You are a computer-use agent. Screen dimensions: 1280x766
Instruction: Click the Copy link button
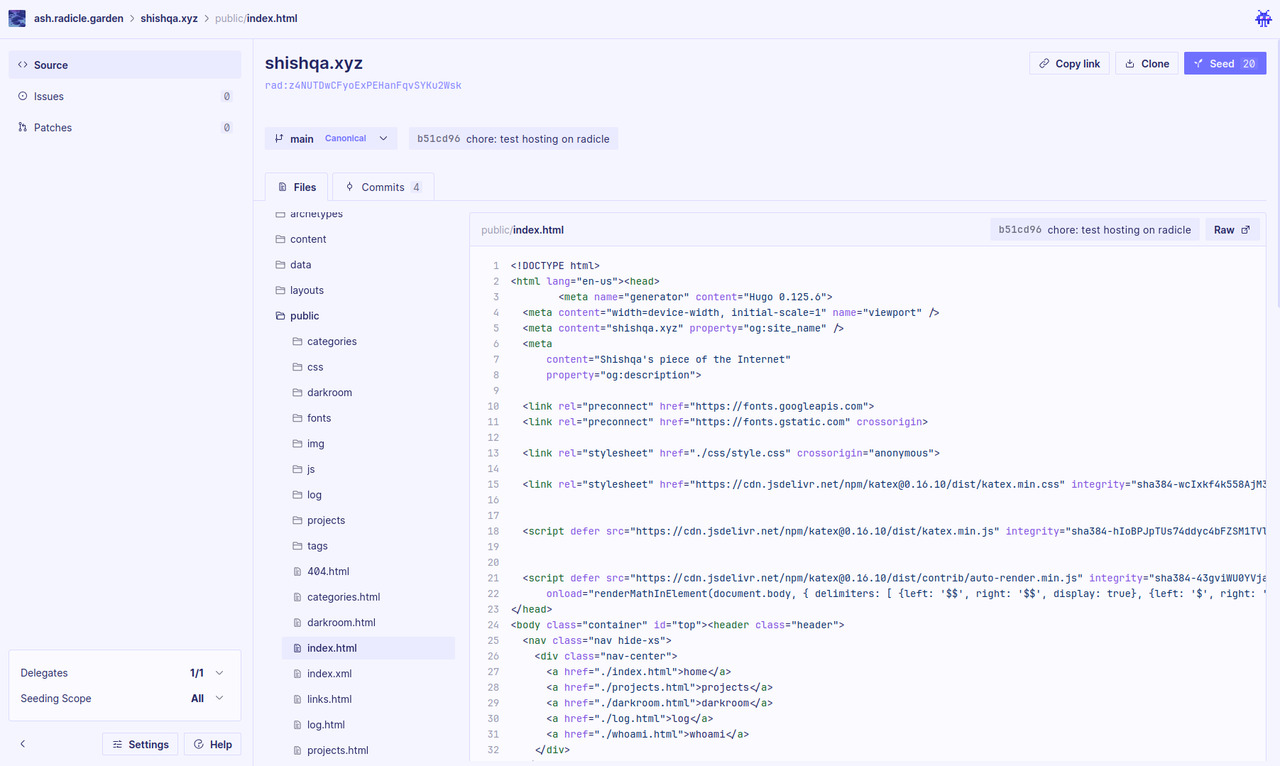point(1068,63)
